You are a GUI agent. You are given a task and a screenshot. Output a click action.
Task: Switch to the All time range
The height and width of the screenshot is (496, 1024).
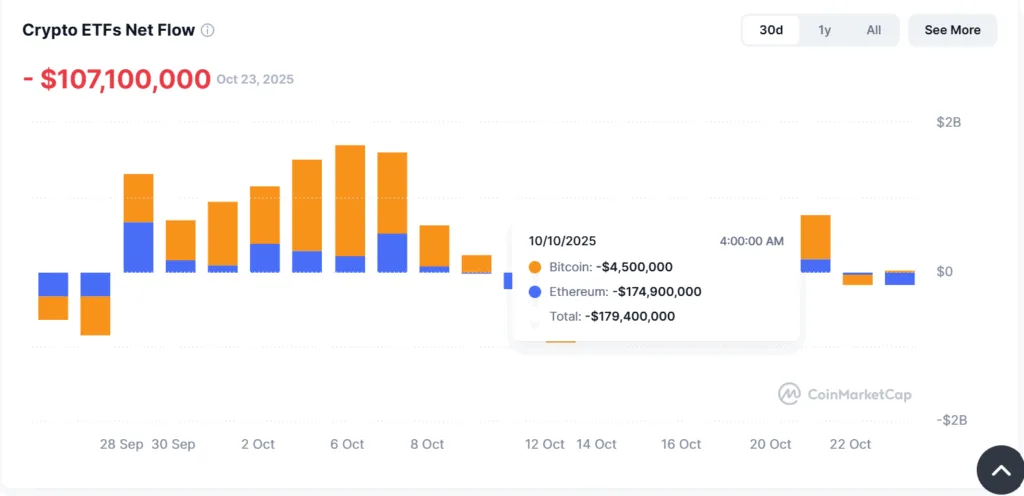click(x=873, y=30)
